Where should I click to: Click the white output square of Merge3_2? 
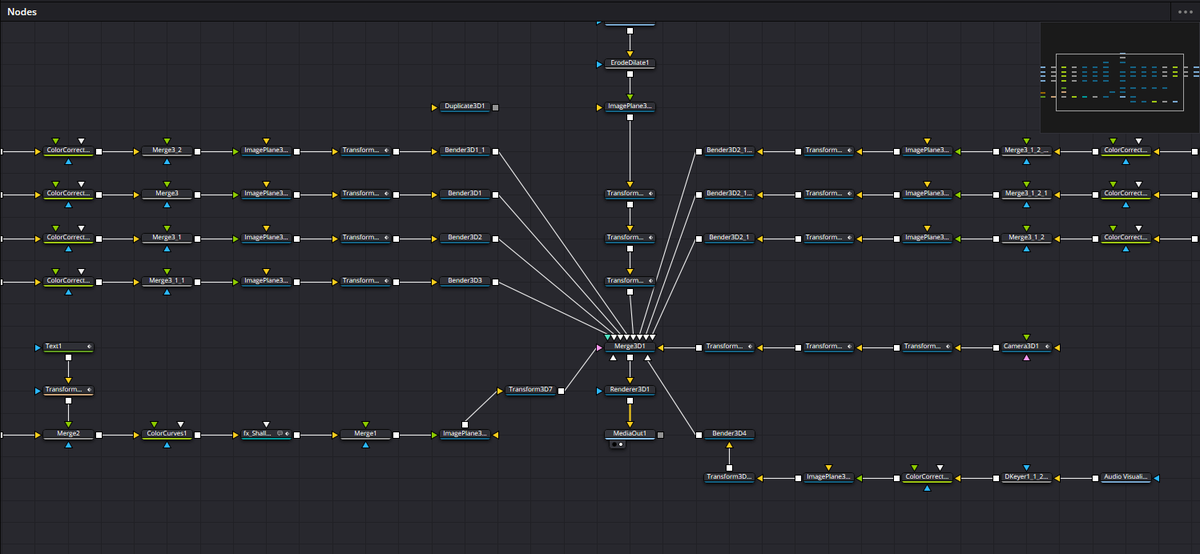point(198,151)
